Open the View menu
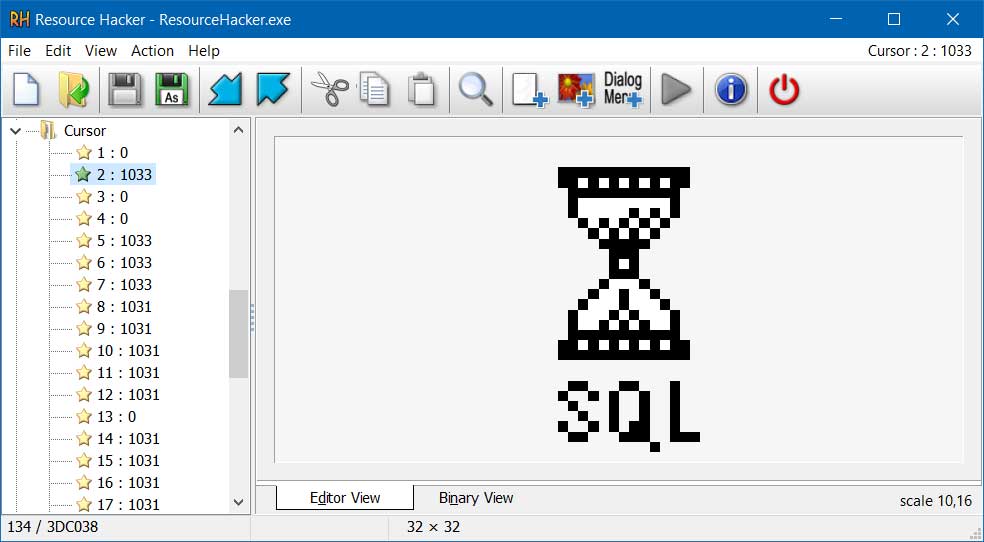This screenshot has height=542, width=984. [x=100, y=51]
